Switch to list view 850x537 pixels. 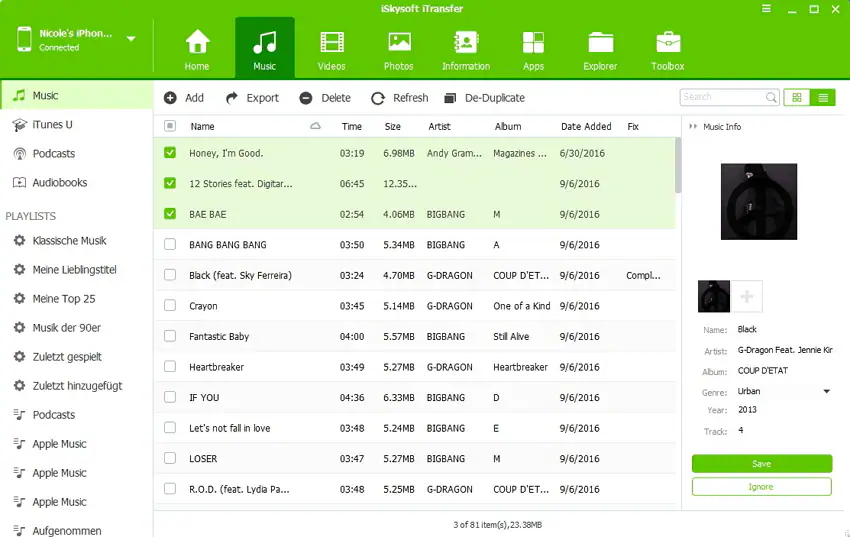(x=823, y=98)
